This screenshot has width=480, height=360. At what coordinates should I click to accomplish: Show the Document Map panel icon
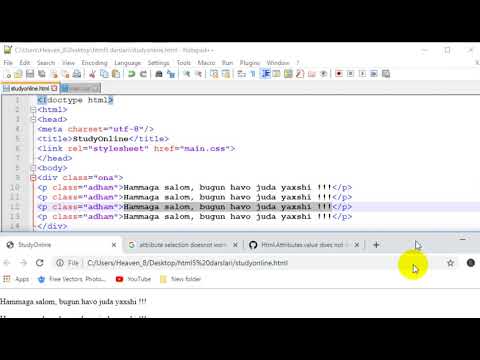click(x=288, y=74)
